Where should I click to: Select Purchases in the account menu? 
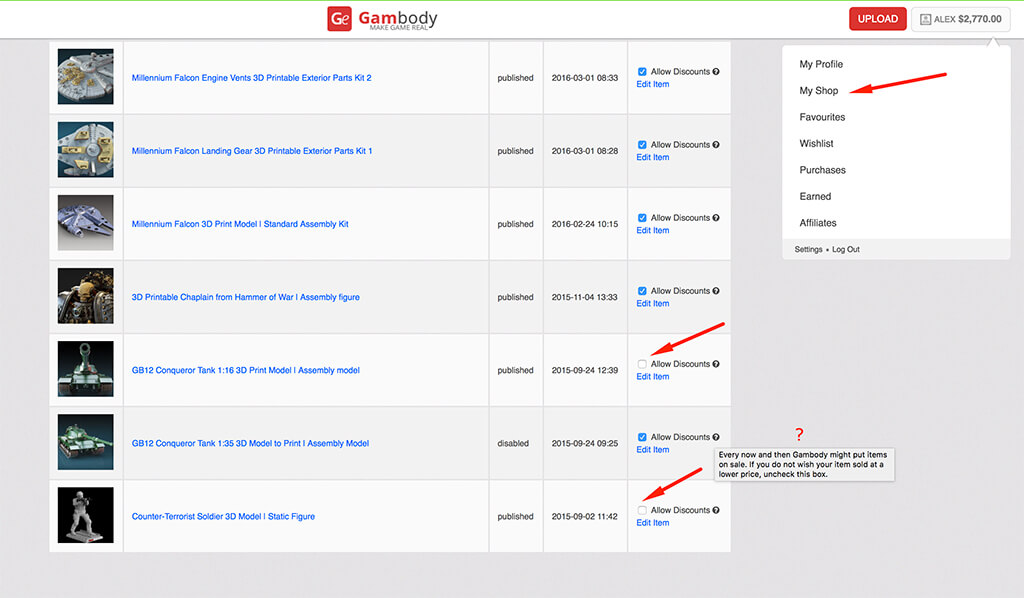coord(822,170)
